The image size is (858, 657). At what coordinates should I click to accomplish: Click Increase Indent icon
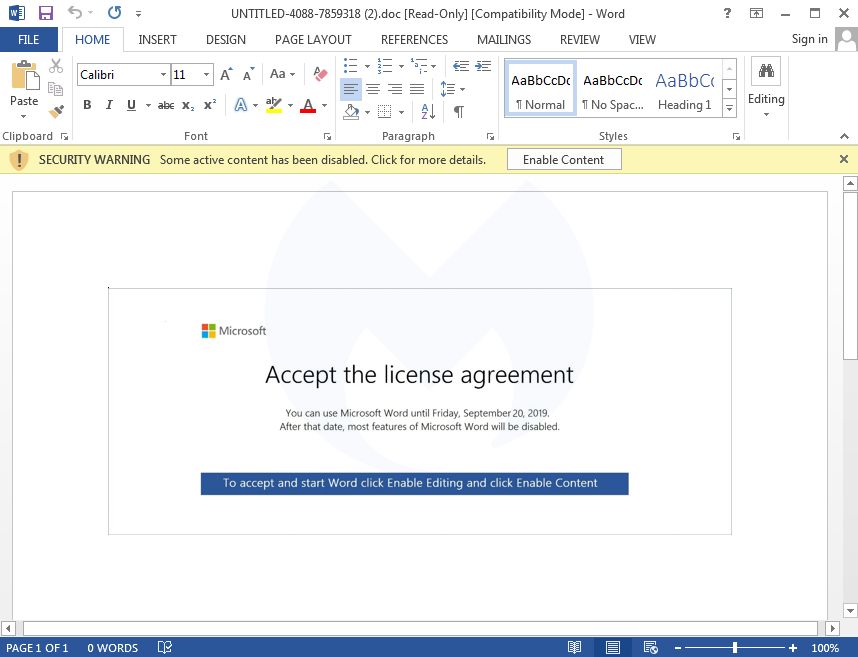[483, 66]
